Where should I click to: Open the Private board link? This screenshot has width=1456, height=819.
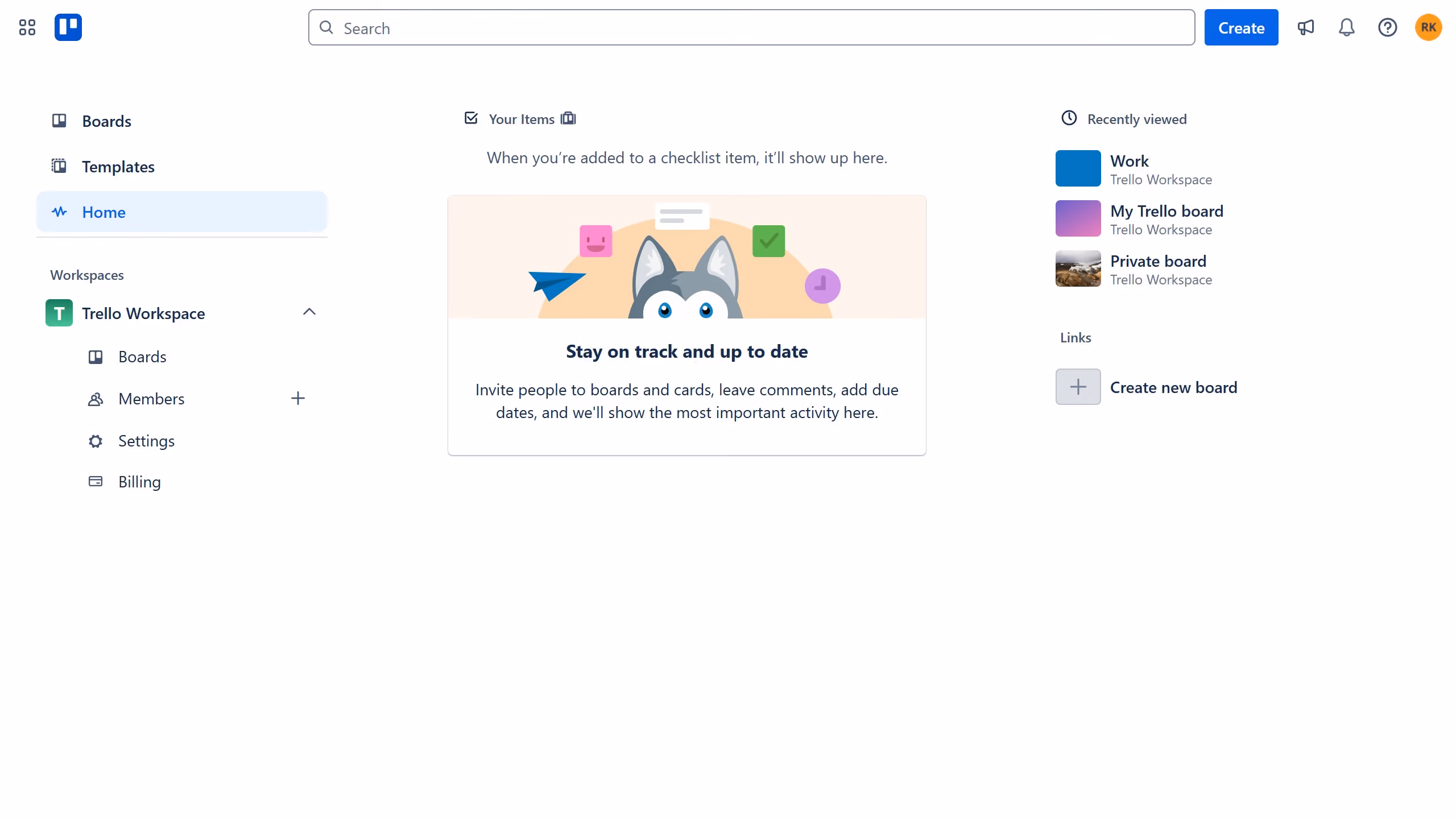tap(1158, 261)
